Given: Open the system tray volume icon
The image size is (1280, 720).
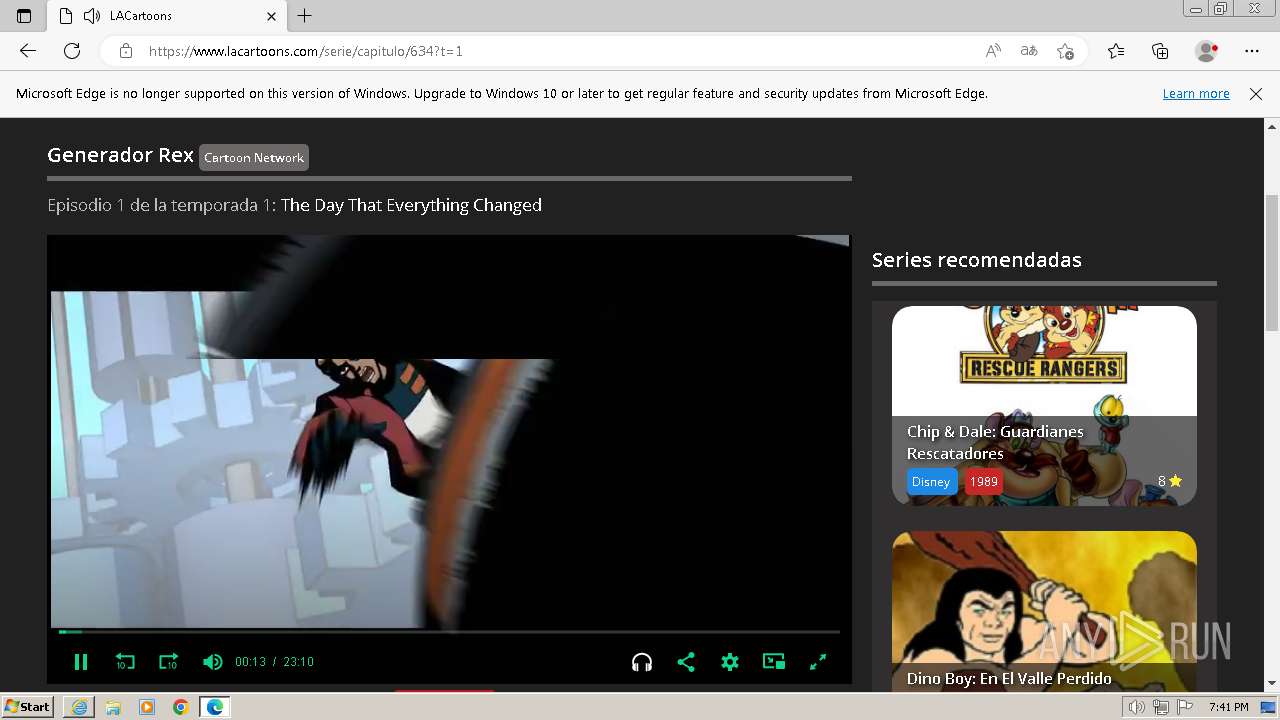Looking at the screenshot, I should tap(1138, 707).
